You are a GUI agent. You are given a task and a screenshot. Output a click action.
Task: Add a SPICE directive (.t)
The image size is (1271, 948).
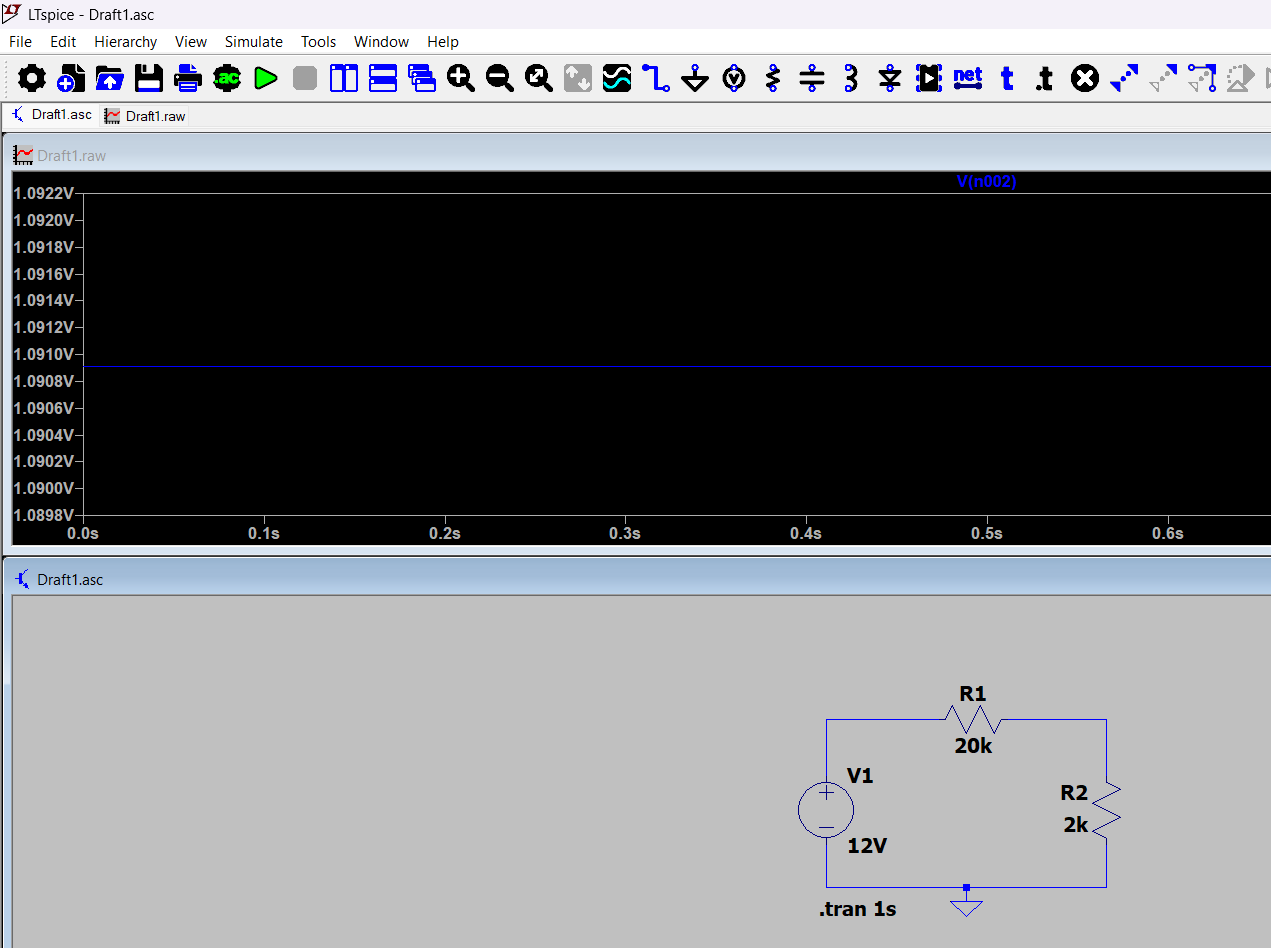tap(1045, 78)
